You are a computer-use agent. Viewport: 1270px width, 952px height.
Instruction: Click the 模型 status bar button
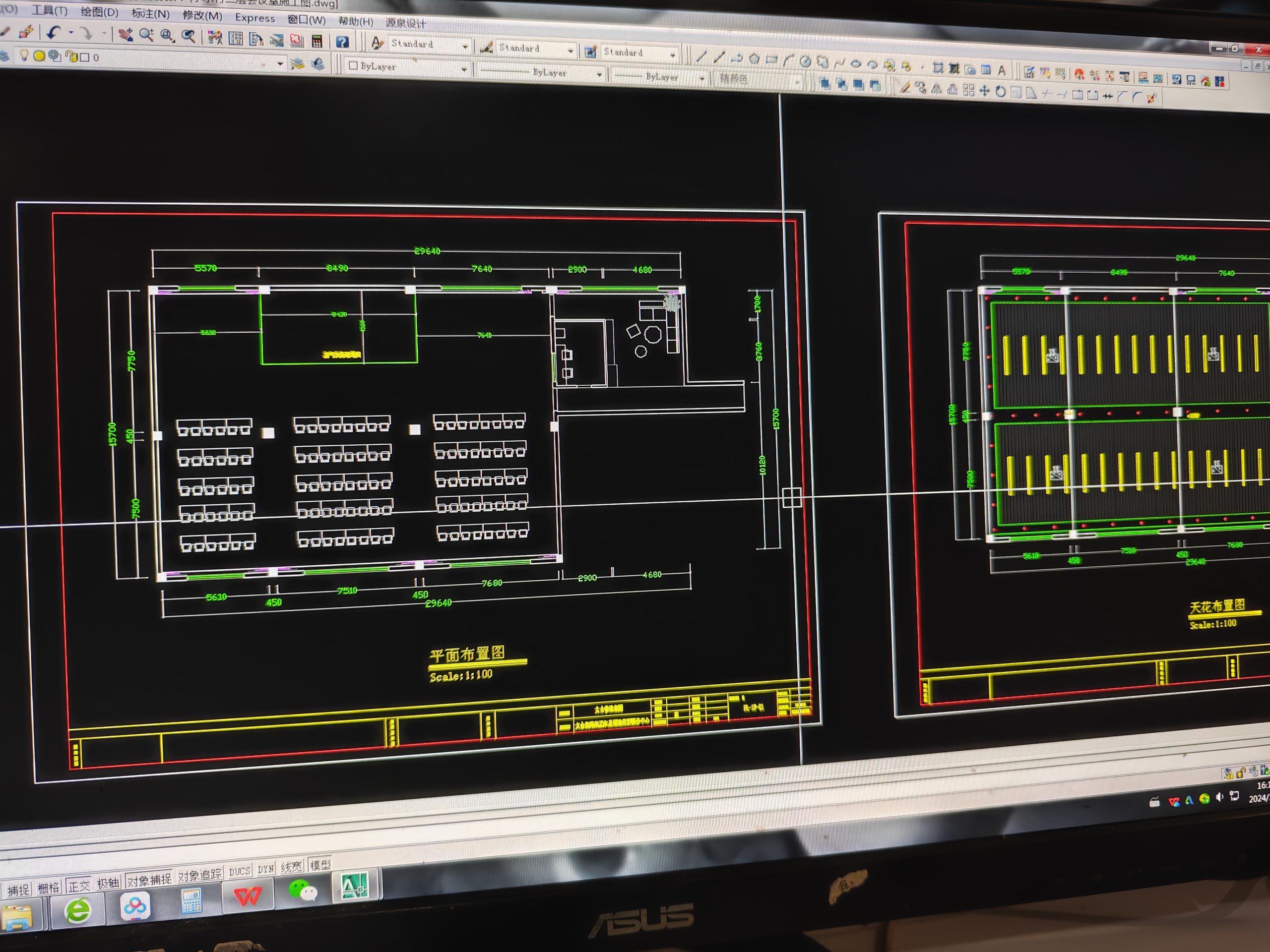coord(320,865)
